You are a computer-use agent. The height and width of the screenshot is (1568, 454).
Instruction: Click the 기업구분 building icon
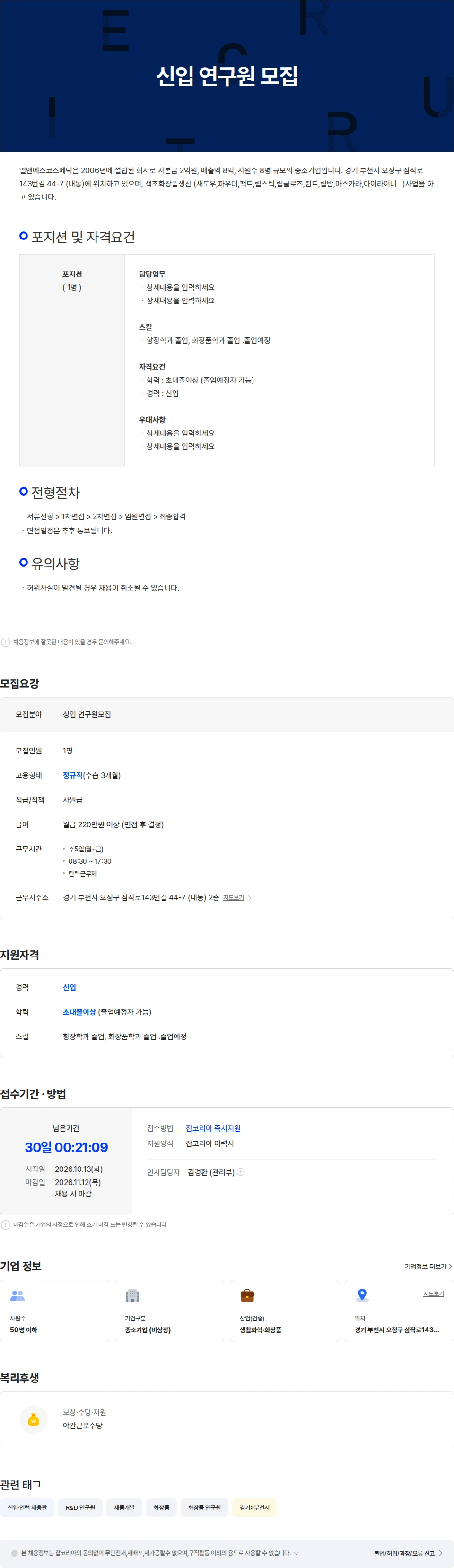point(132,1295)
